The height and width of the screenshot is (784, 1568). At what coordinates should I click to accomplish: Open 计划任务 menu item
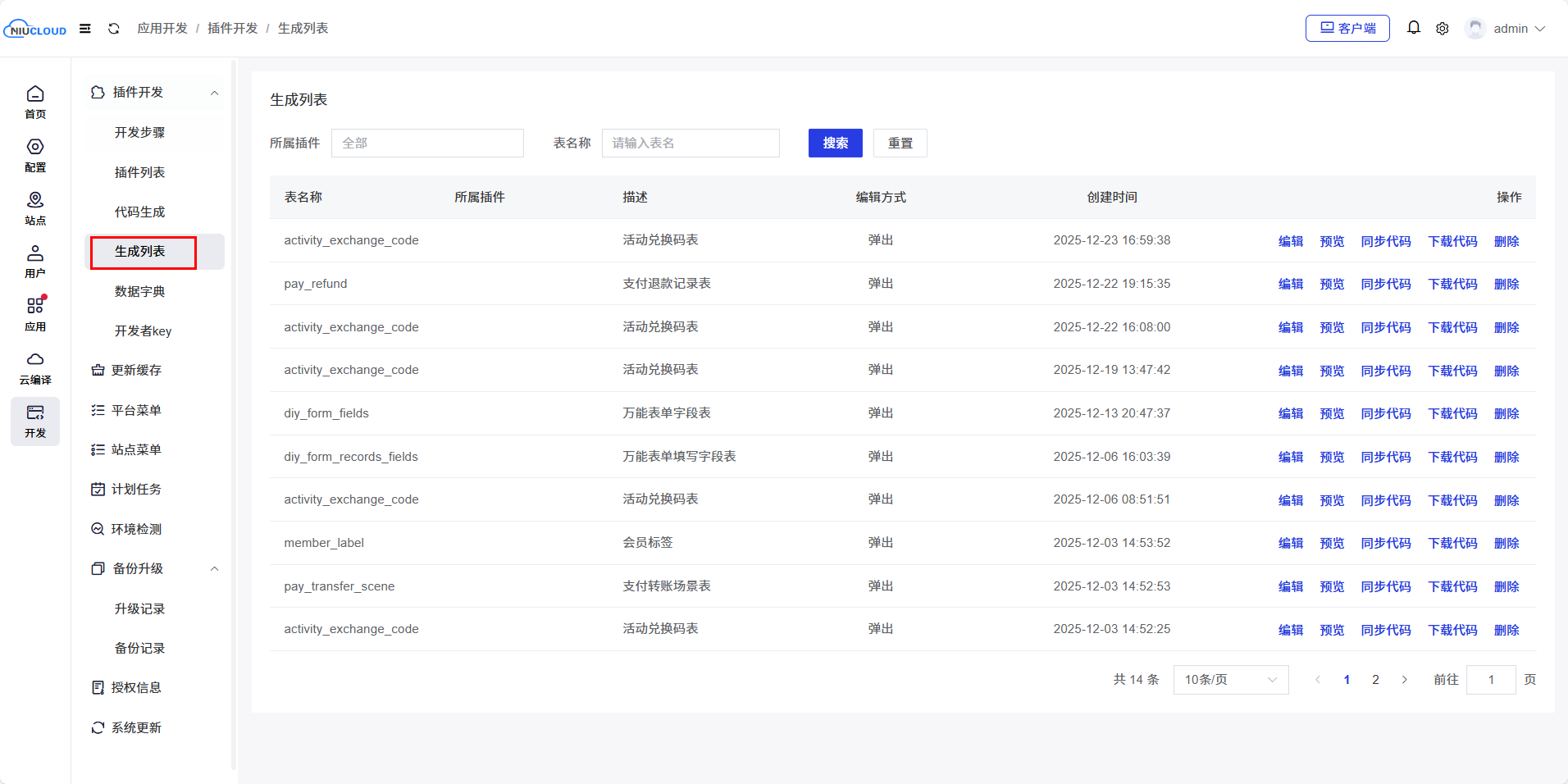tap(137, 489)
